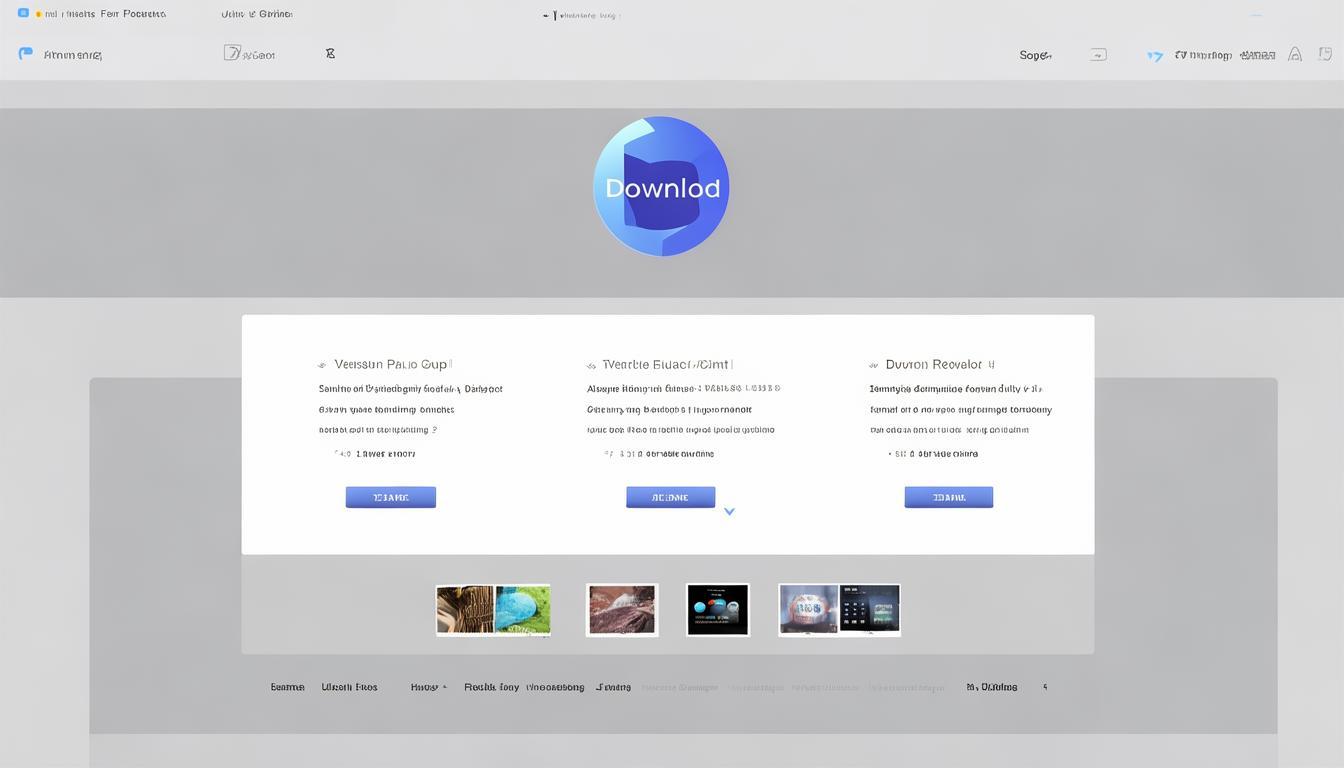Open the dark thumbnail showing planets

(x=718, y=610)
